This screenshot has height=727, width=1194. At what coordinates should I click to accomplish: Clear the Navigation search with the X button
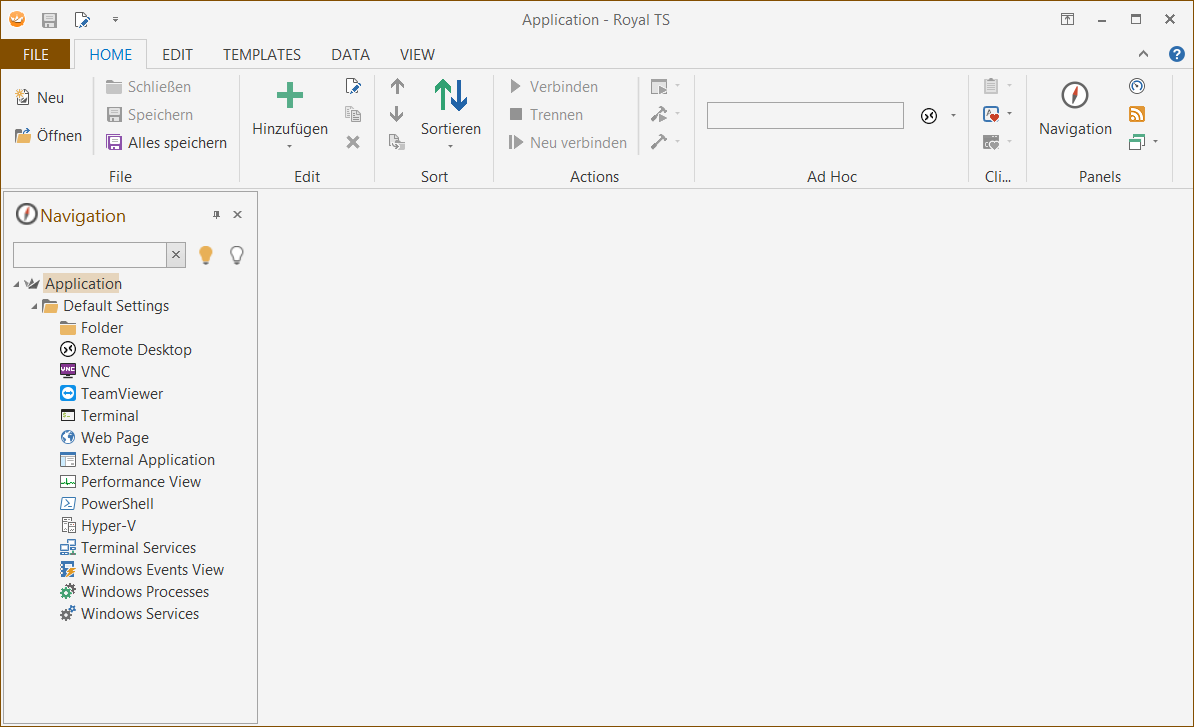[176, 255]
